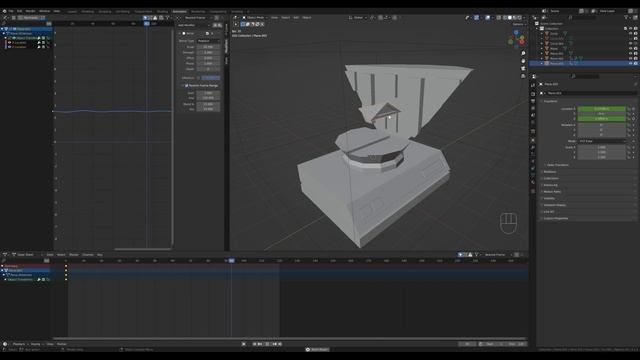
Task: Click the Location X field in Transform panel
Action: coord(601,109)
